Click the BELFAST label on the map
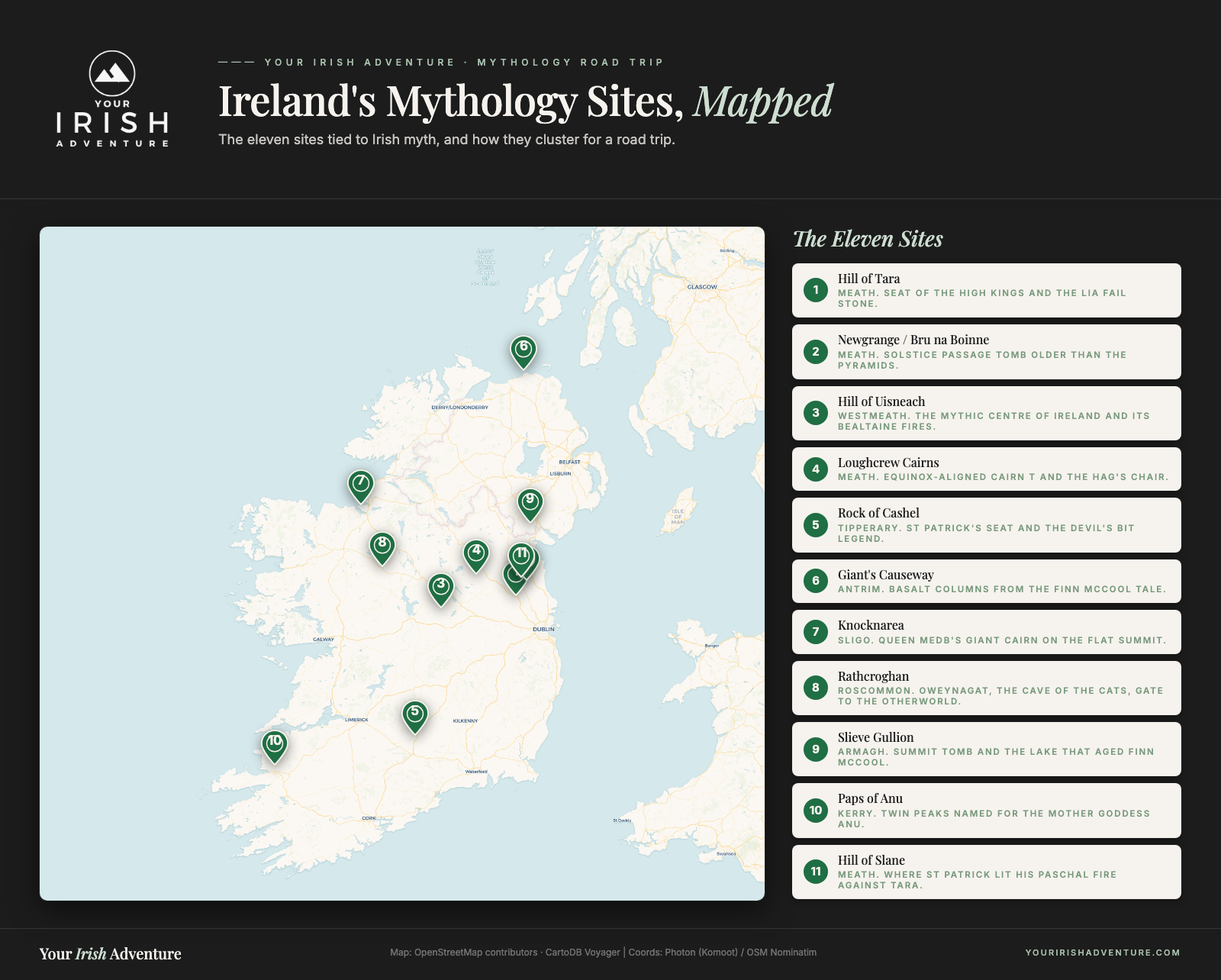This screenshot has width=1221, height=980. pyautogui.click(x=569, y=462)
